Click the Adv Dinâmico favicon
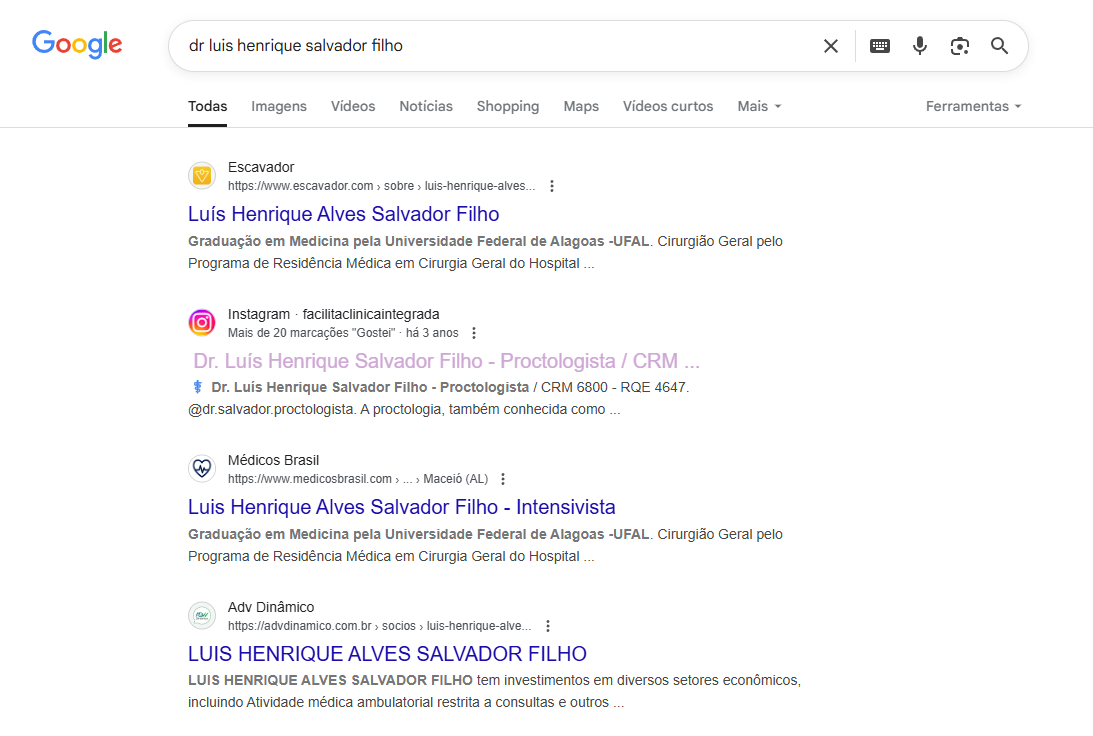 [202, 615]
